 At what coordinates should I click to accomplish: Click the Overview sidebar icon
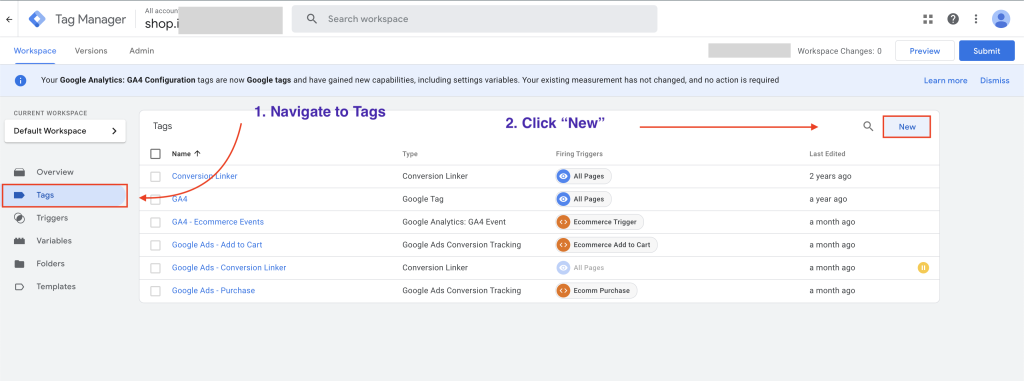coord(20,172)
